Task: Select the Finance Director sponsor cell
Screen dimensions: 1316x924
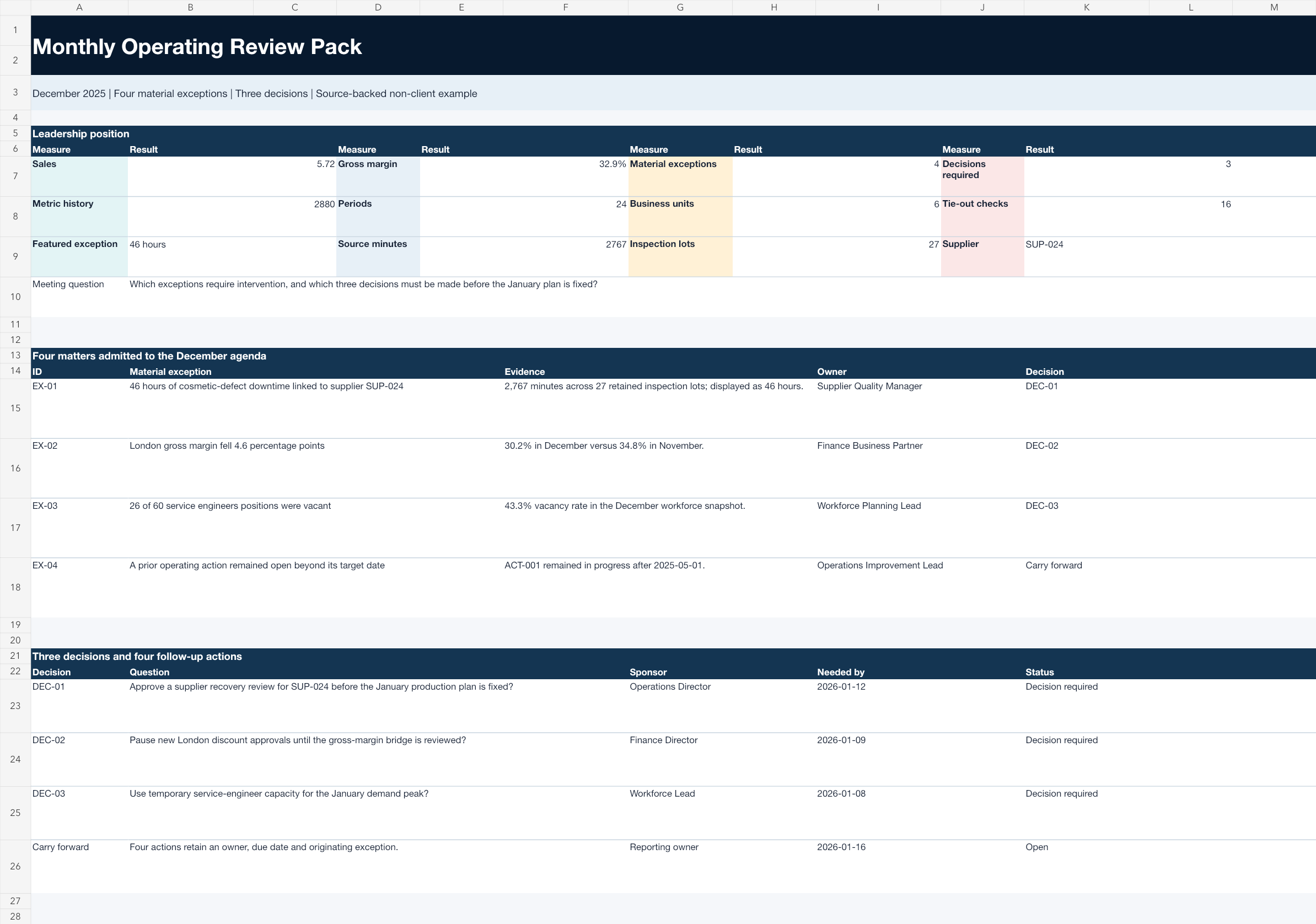Action: pyautogui.click(x=722, y=760)
